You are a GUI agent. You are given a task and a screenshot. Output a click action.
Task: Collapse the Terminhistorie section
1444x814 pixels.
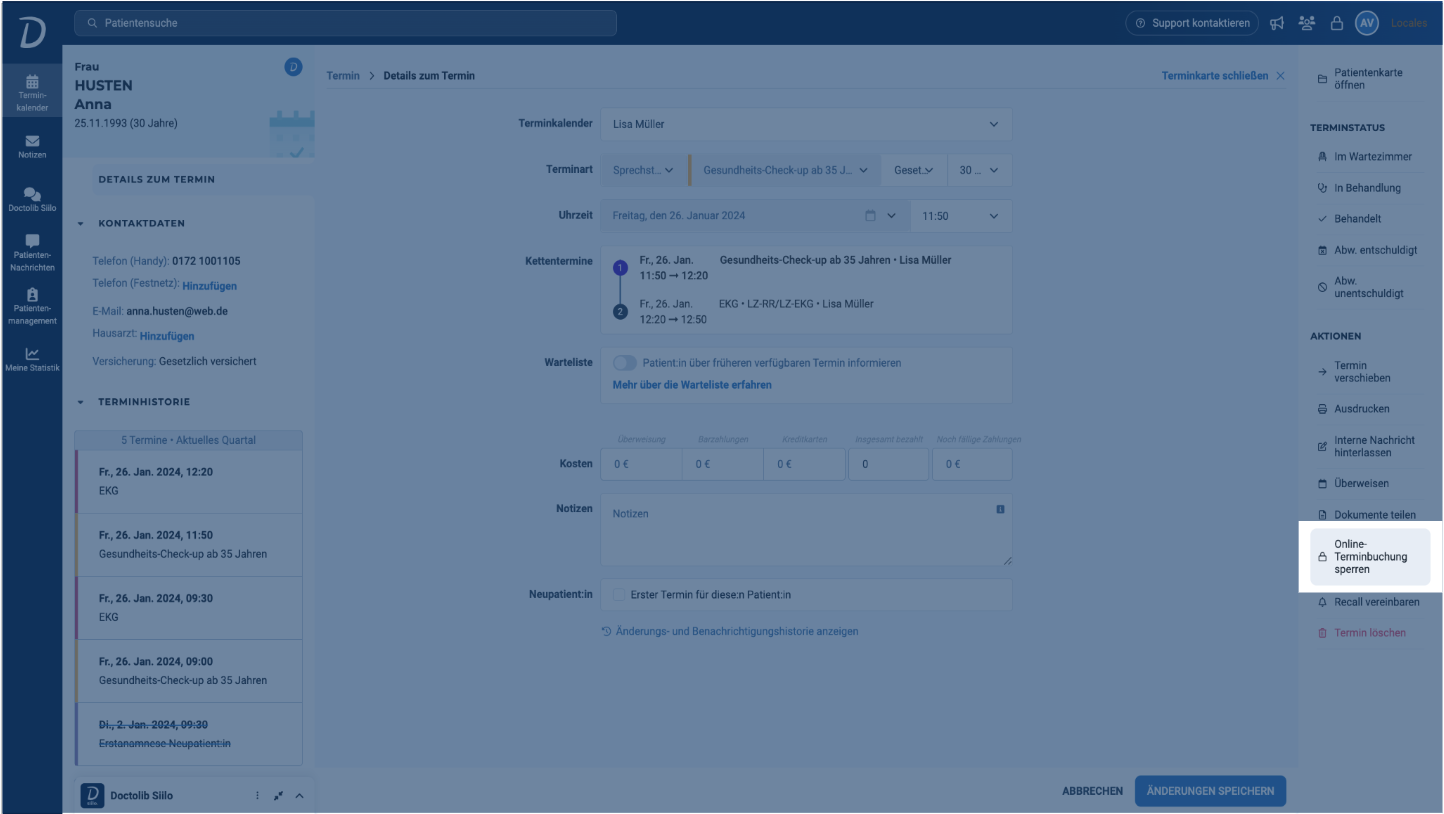[x=81, y=402]
